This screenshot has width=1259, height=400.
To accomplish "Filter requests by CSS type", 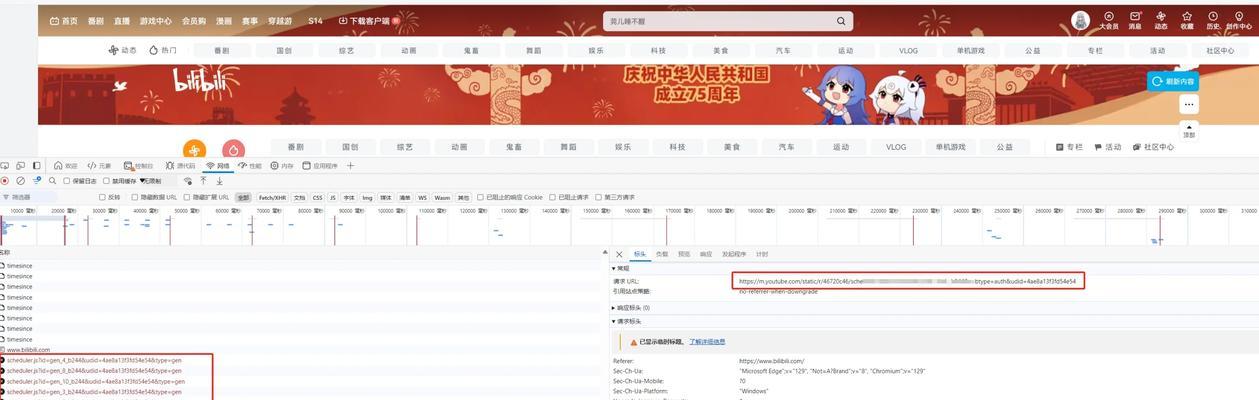I will coord(317,197).
